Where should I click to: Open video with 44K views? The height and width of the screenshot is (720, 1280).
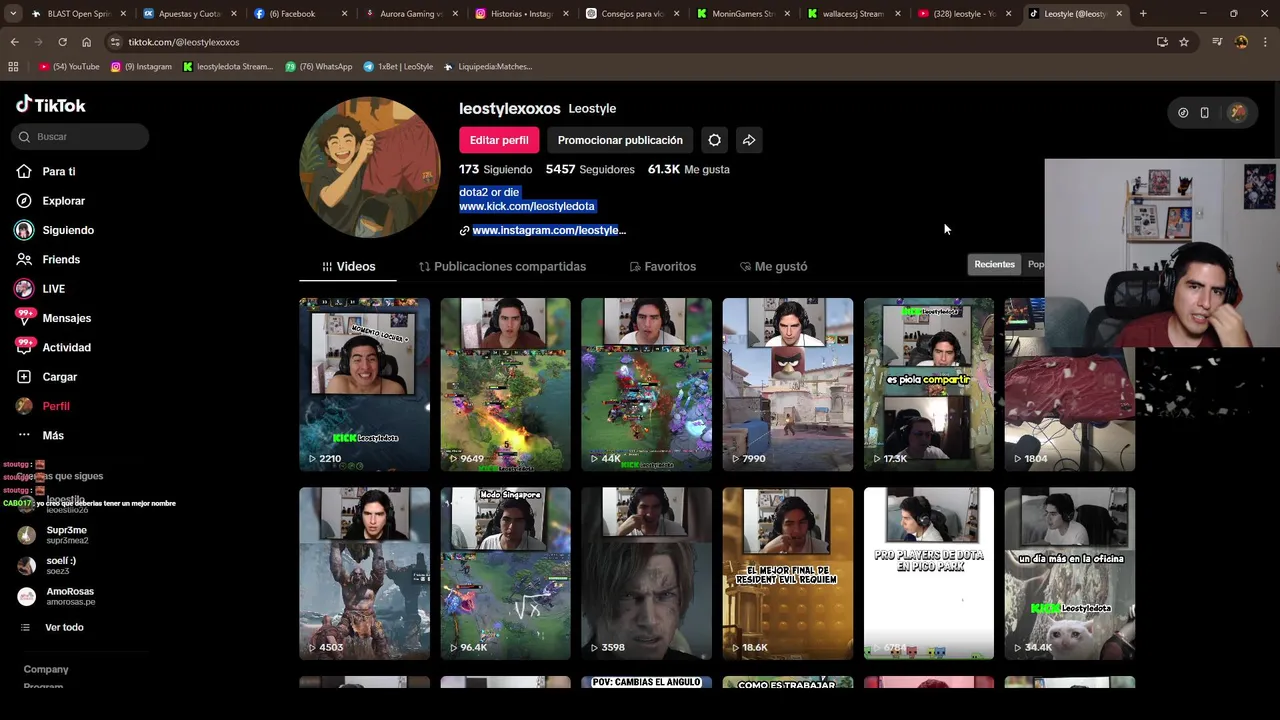[646, 384]
